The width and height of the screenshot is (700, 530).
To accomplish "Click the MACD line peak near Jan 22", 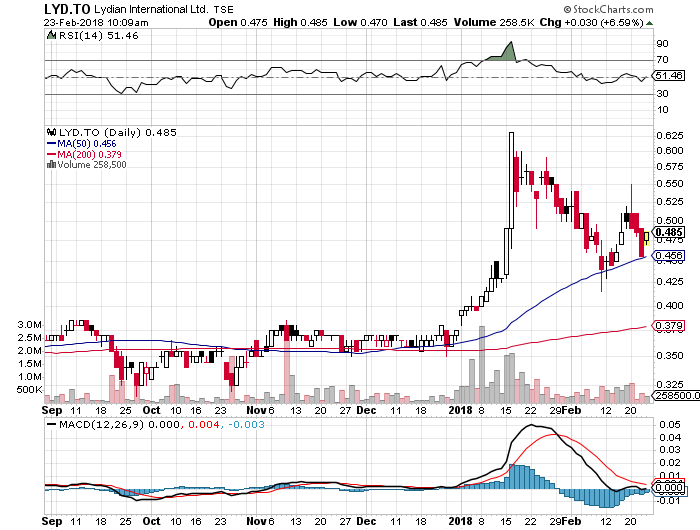I will tap(531, 425).
